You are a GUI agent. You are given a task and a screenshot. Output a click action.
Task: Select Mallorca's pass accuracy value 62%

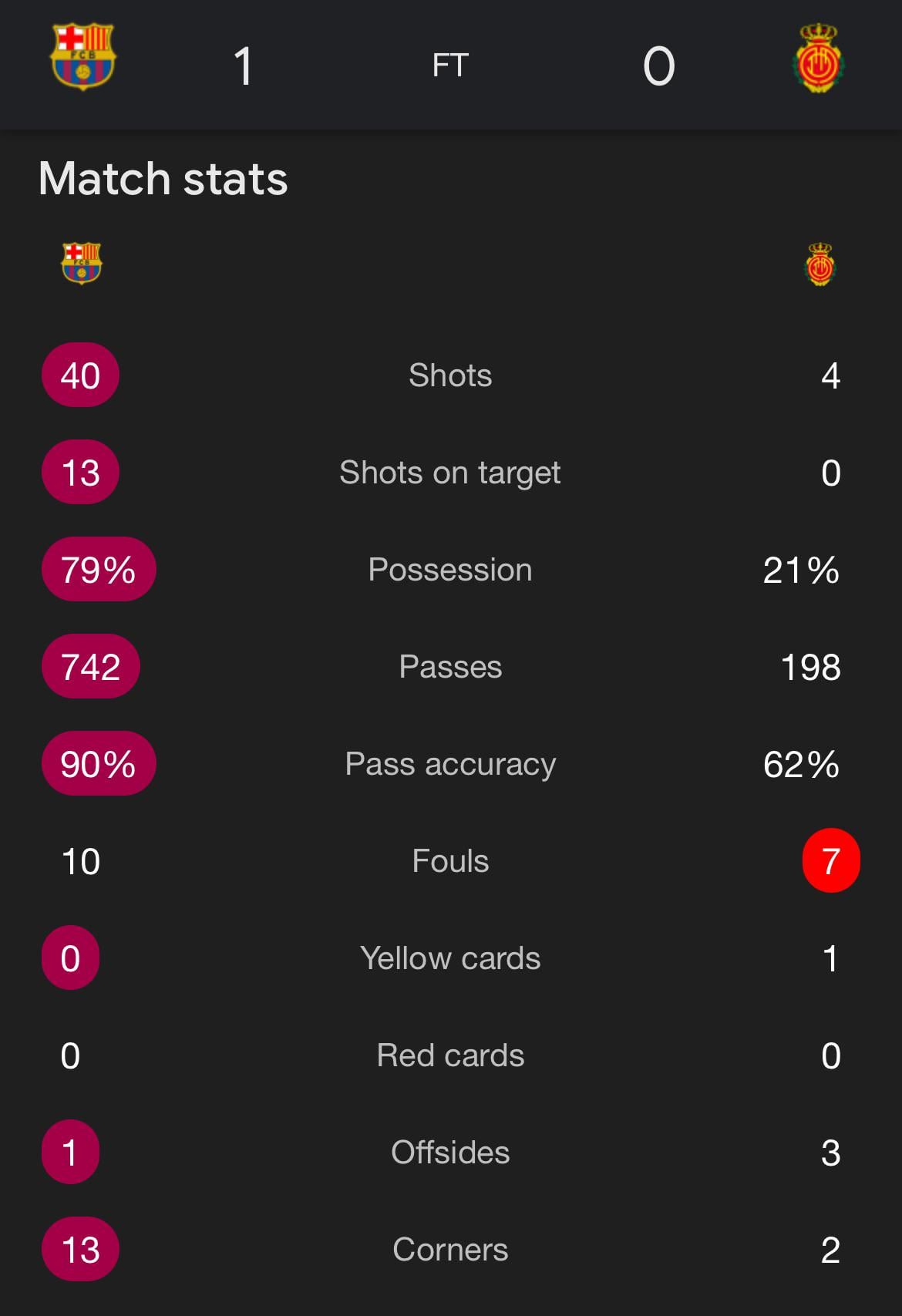[x=802, y=764]
